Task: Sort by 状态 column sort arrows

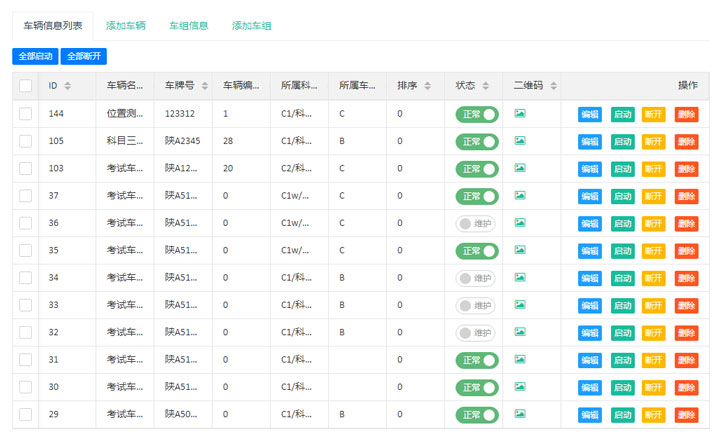Action: [x=485, y=86]
